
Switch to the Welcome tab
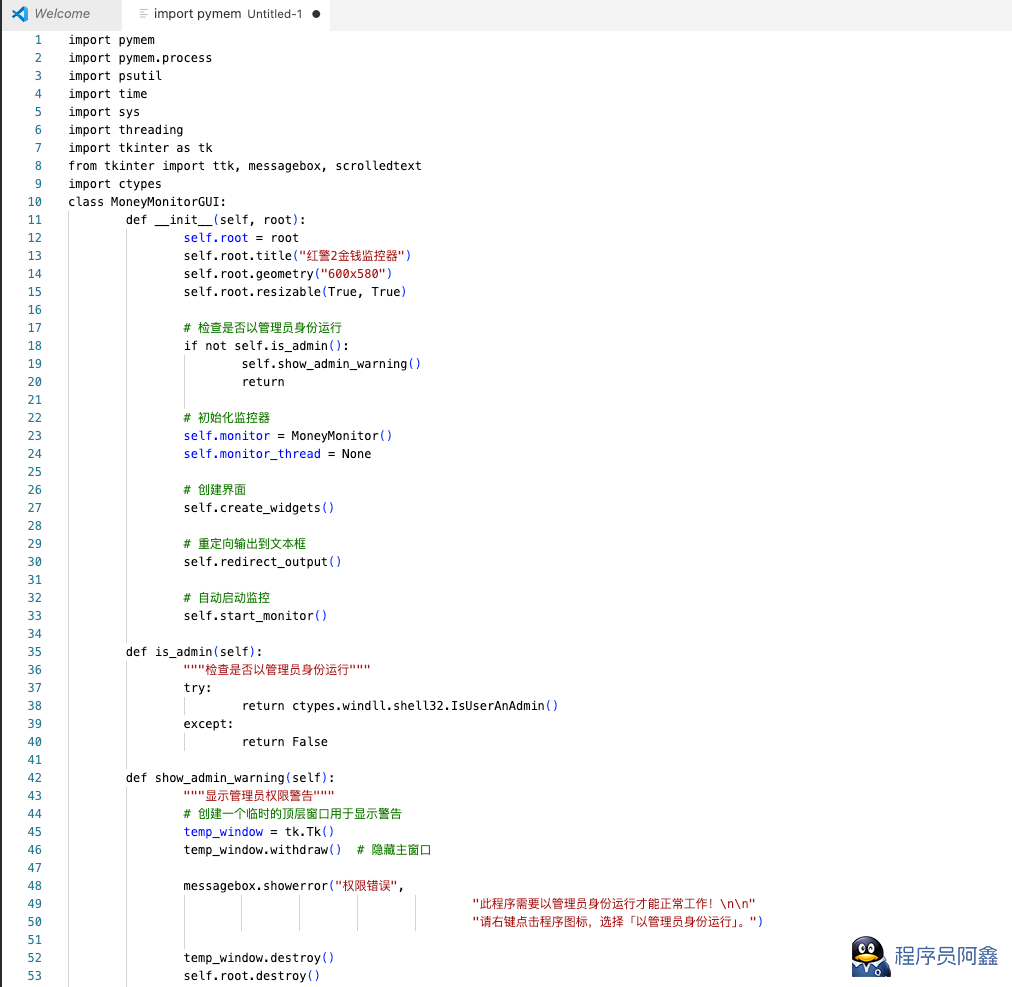tap(61, 14)
